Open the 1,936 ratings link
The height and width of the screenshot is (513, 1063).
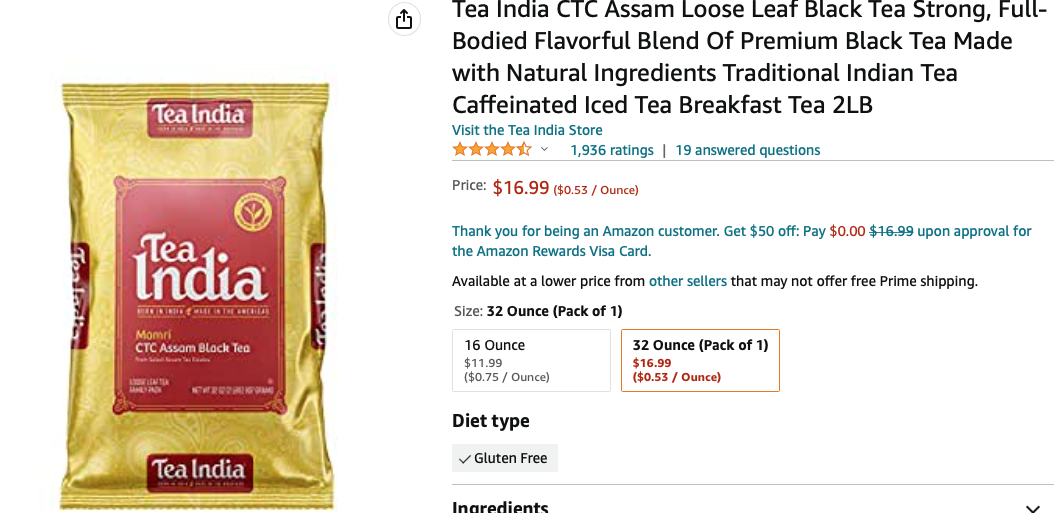[611, 150]
